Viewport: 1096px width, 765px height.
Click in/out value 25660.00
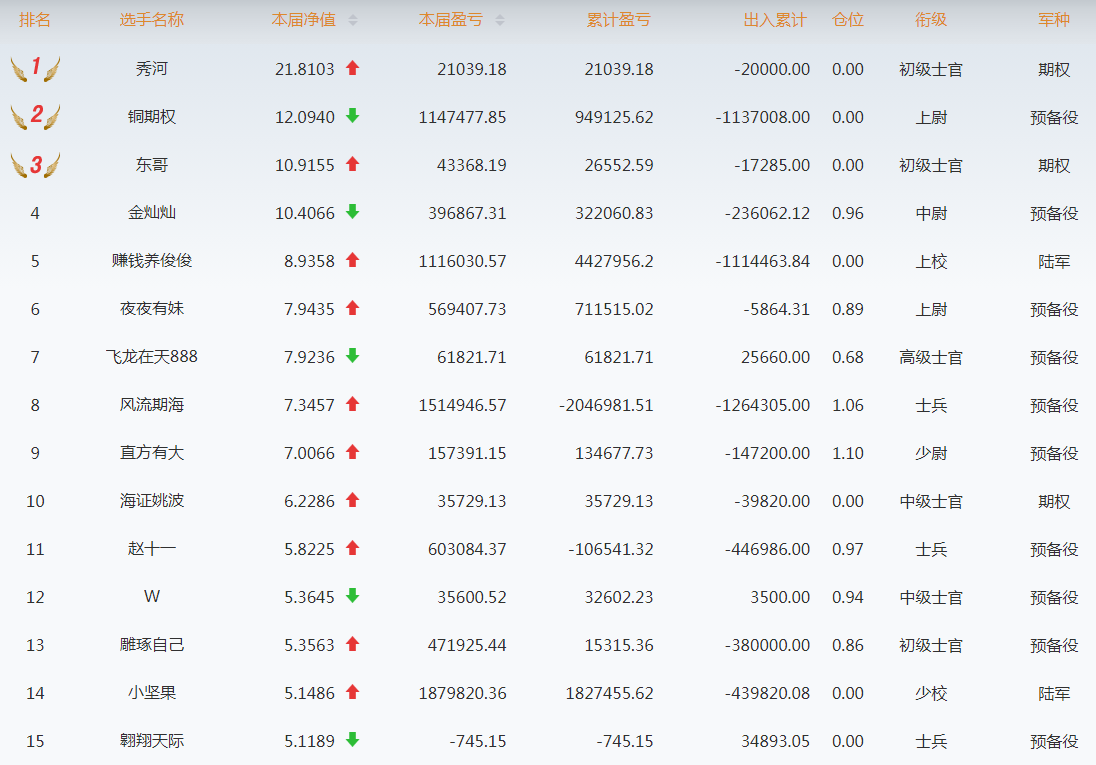pos(775,357)
